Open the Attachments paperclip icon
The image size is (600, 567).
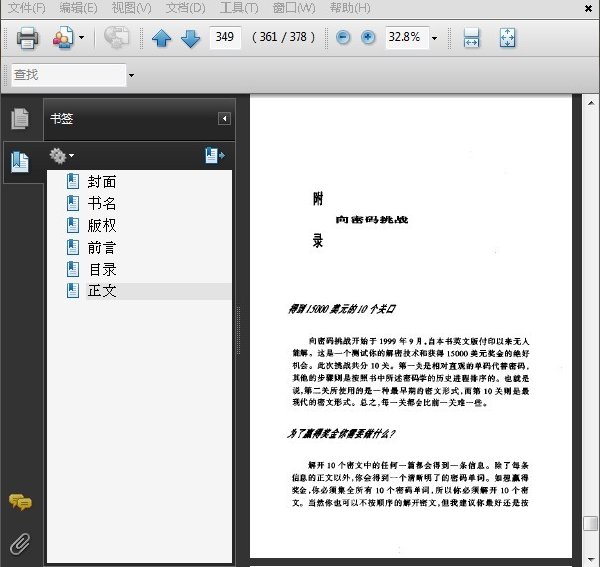20,544
